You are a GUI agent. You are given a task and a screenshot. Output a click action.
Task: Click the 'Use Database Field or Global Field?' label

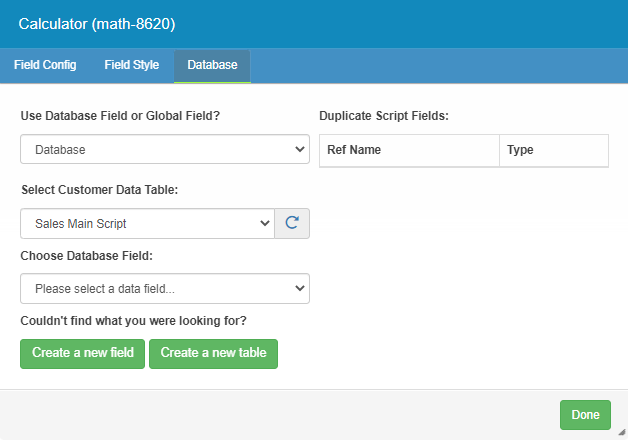[x=120, y=116]
